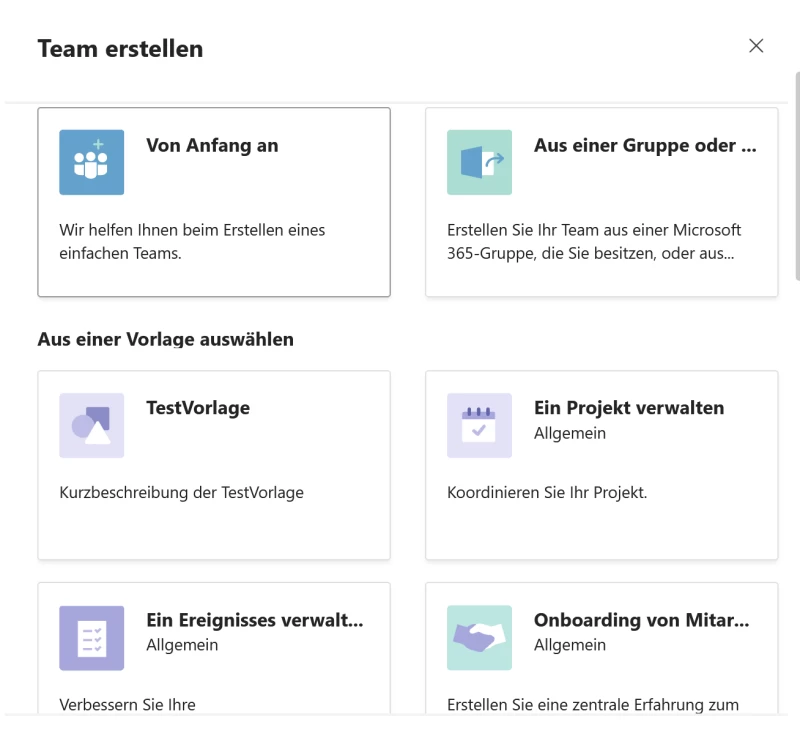The height and width of the screenshot is (733, 800).
Task: Choose the Ein Ereignisses verwalten template
Action: [214, 650]
